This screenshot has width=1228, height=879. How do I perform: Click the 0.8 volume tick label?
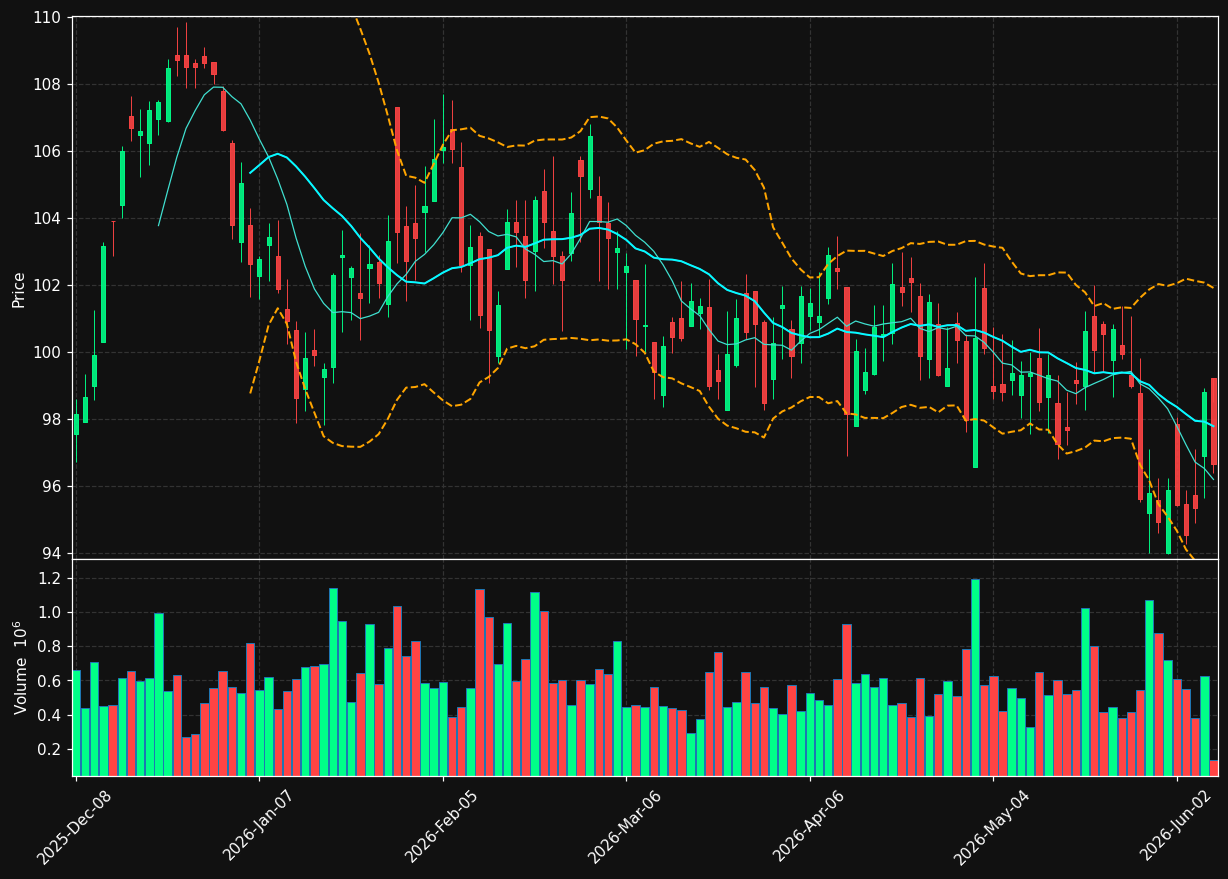50,647
